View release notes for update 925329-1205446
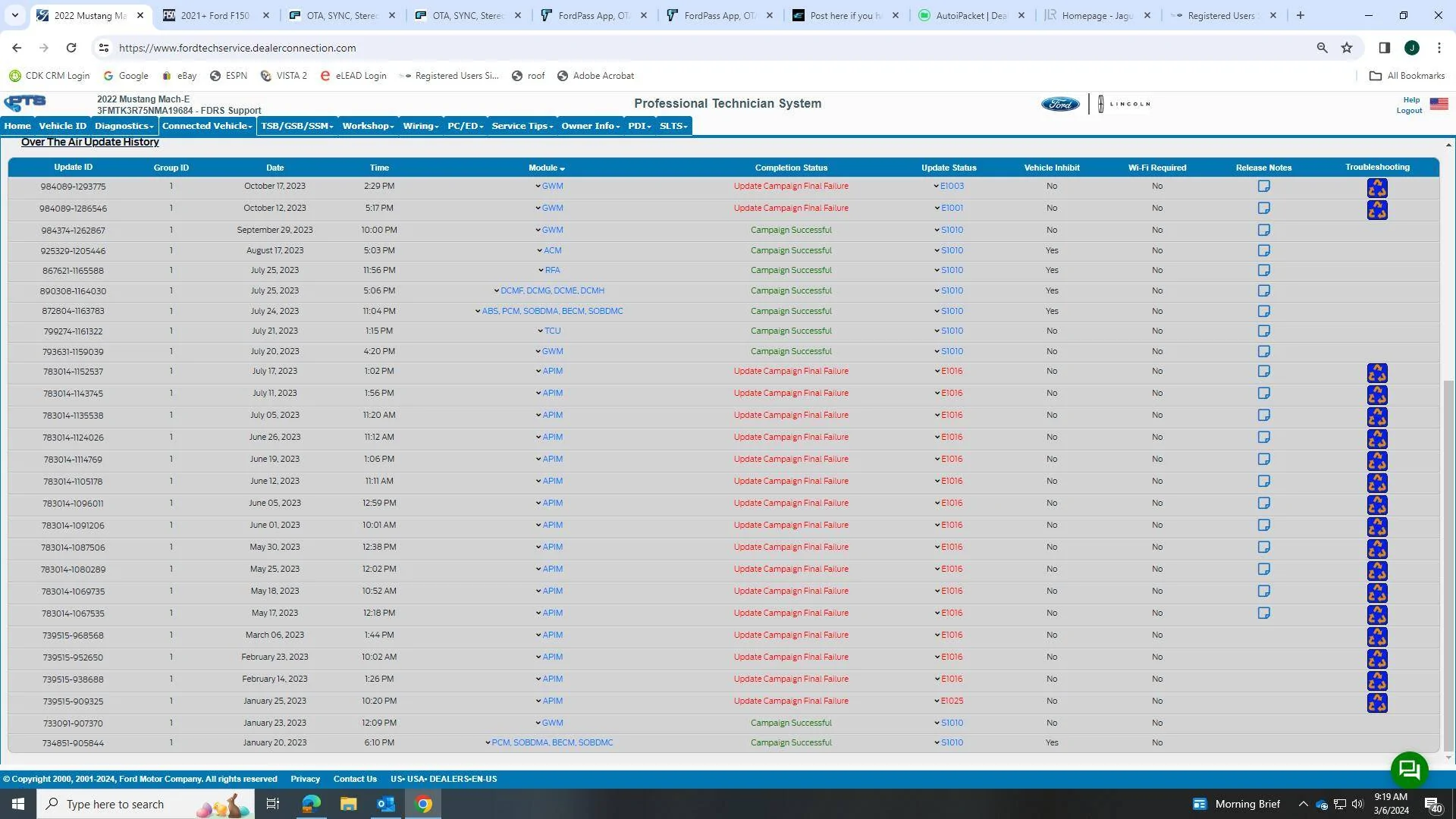Screen dimensions: 1456x819 pyautogui.click(x=1263, y=251)
